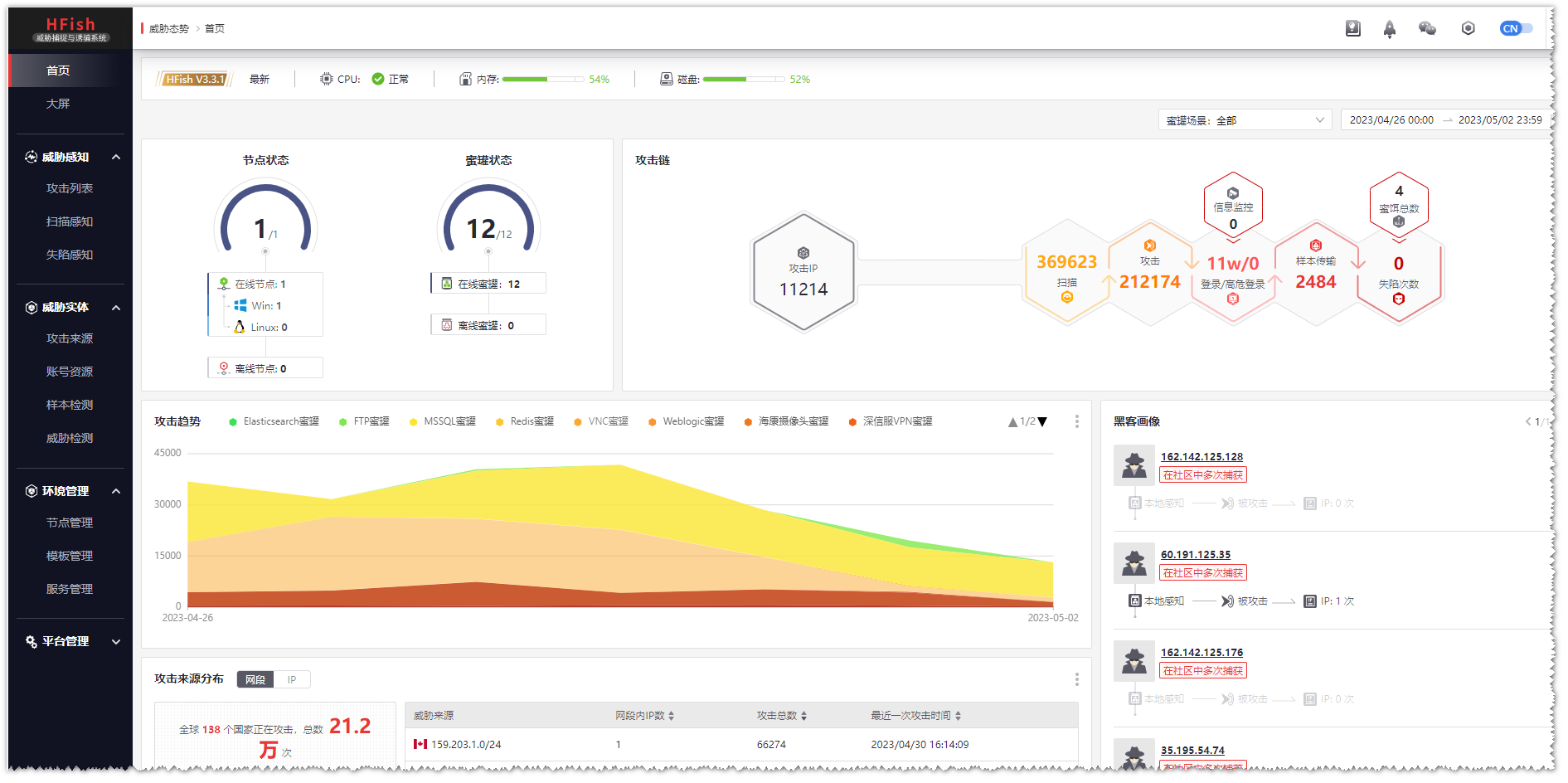1568x783 pixels.
Task: Open attack source distribution three-dot menu
Action: pyautogui.click(x=1076, y=679)
